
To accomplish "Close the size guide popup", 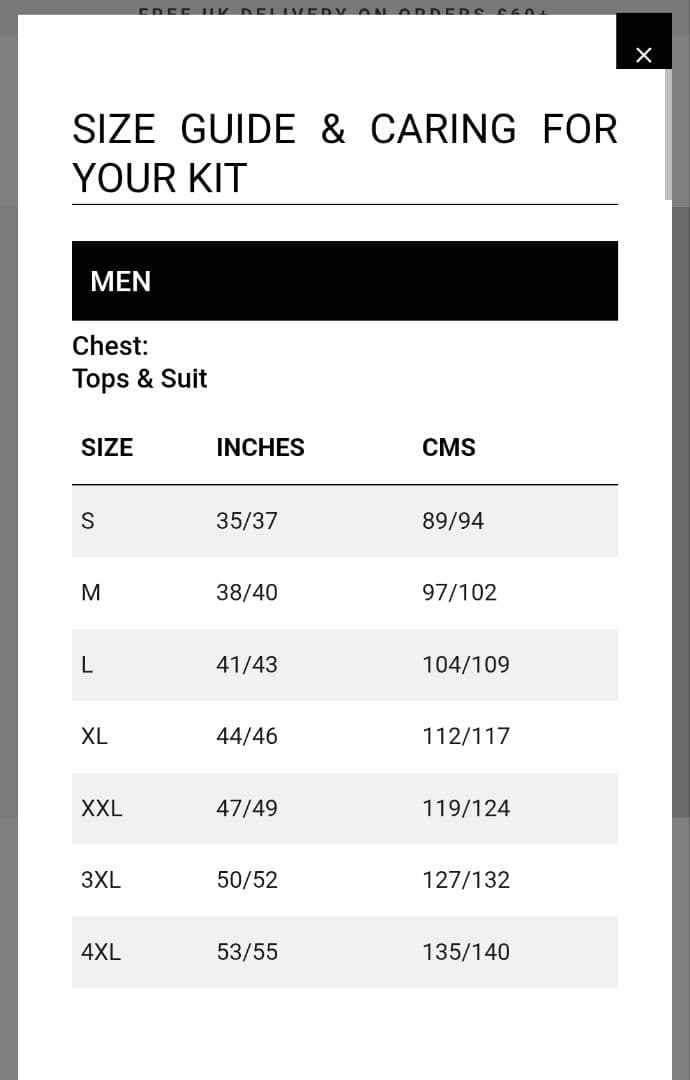I will 643,55.
